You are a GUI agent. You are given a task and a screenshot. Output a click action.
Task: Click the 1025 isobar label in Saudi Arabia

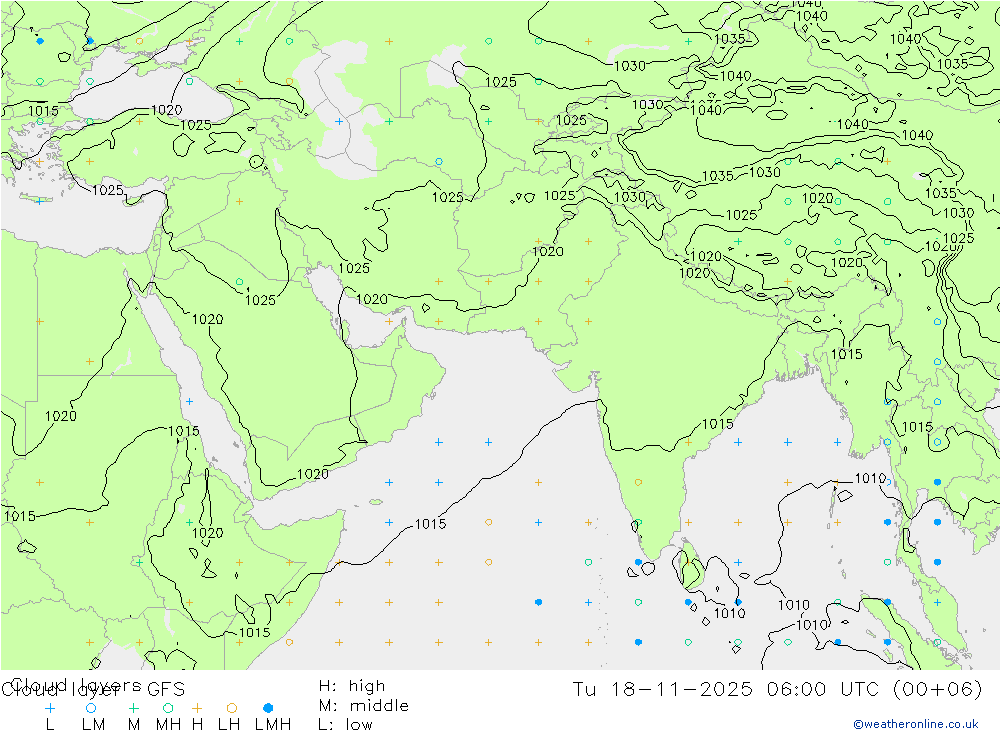coord(260,300)
